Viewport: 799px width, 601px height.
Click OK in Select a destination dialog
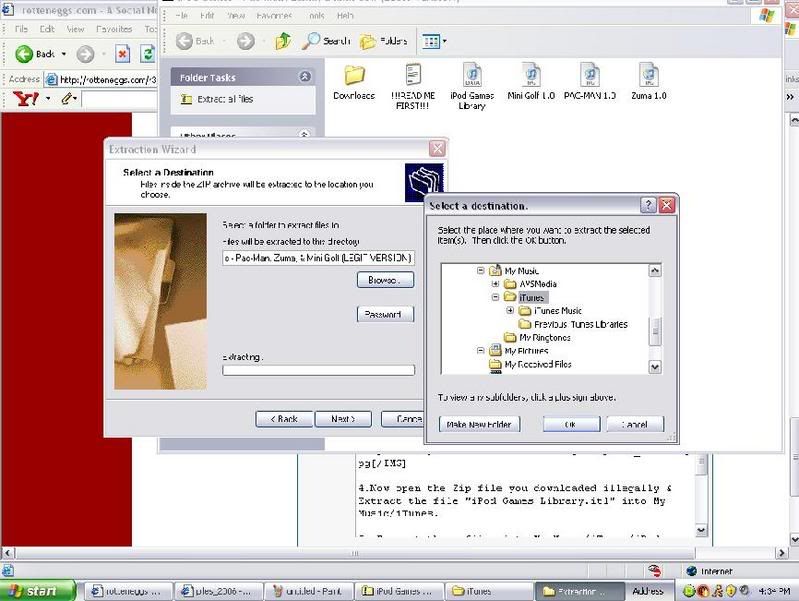(x=571, y=424)
